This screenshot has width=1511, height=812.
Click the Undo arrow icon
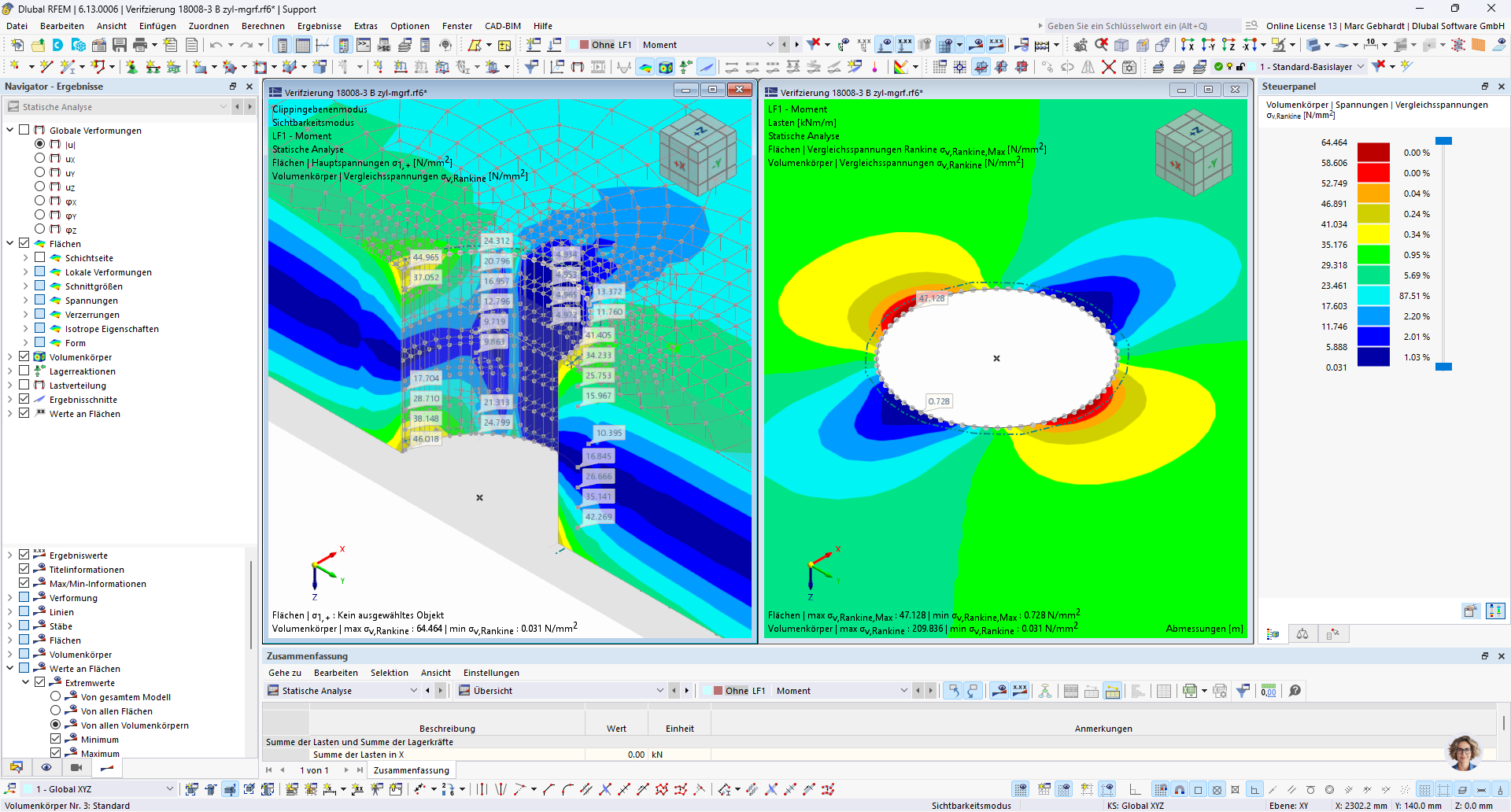click(x=216, y=45)
